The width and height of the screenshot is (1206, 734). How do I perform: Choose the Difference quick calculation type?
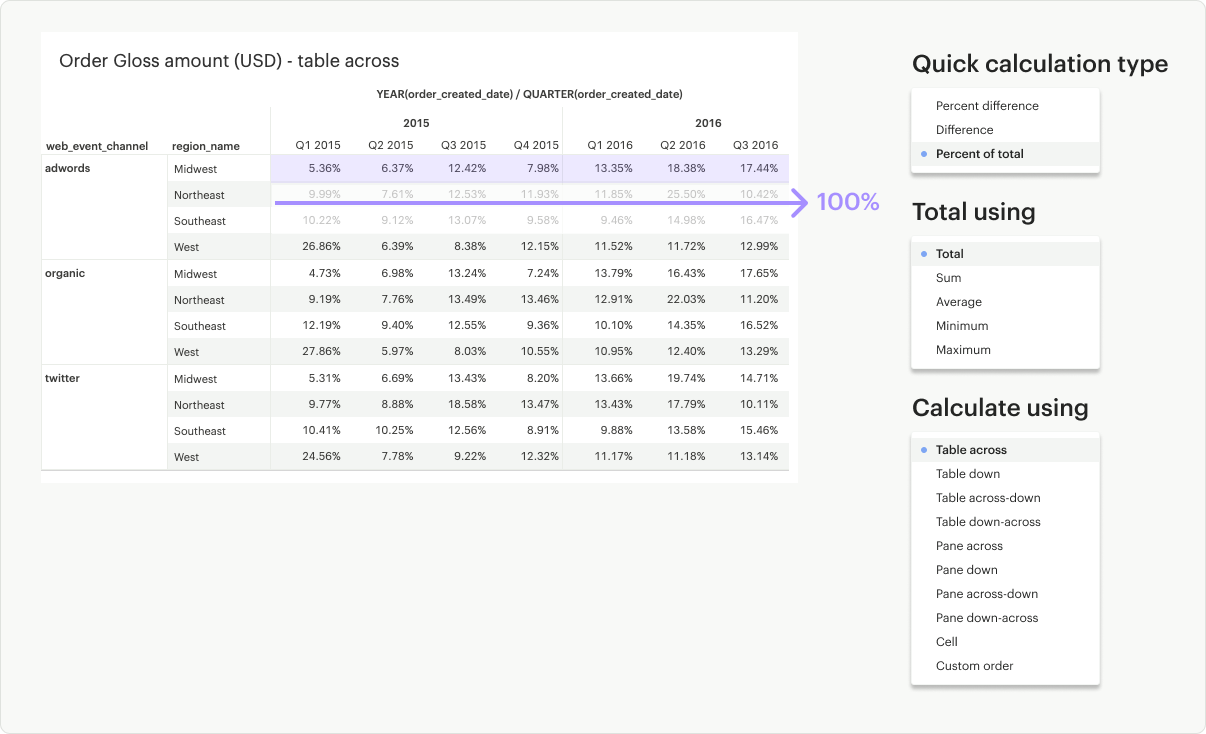pos(964,130)
